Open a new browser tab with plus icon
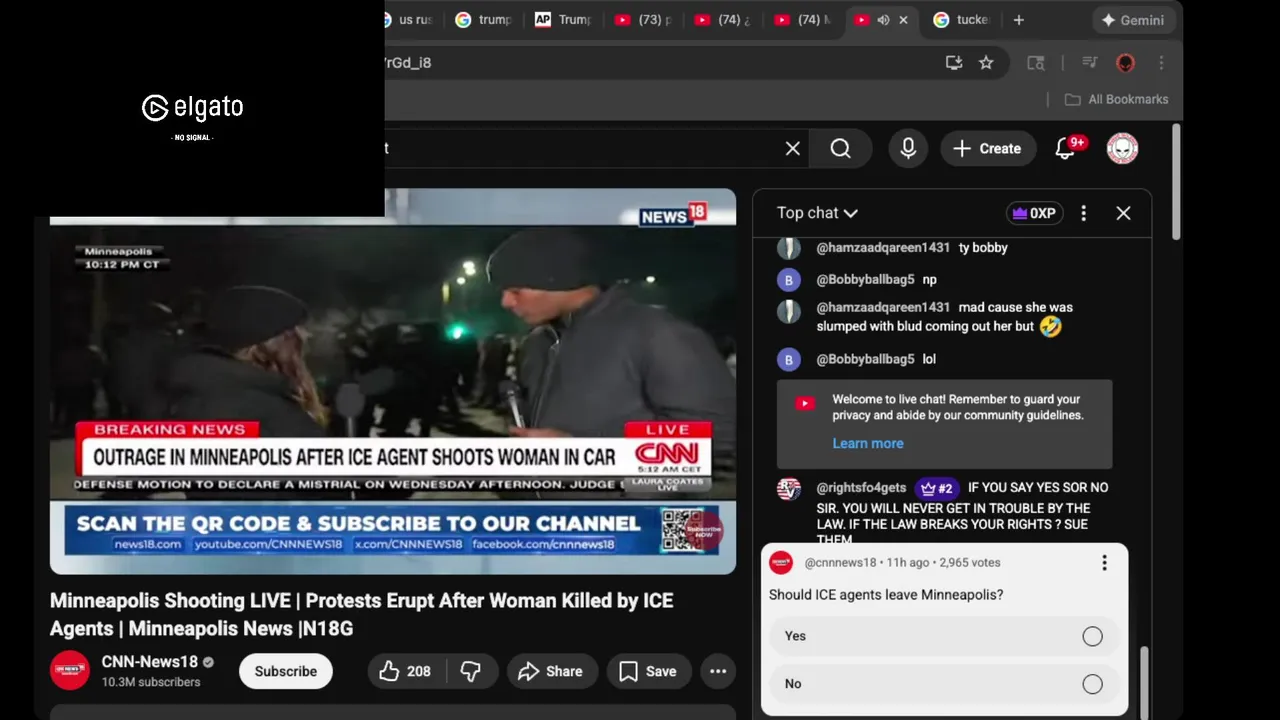Viewport: 1280px width, 720px height. coord(1018,20)
